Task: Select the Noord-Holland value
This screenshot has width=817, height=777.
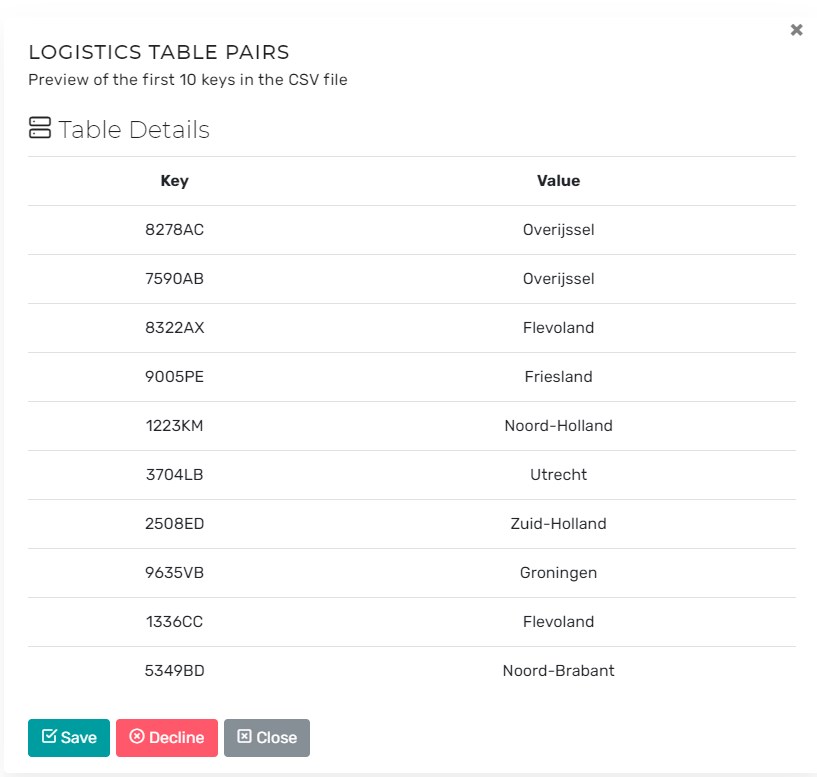Action: point(558,426)
